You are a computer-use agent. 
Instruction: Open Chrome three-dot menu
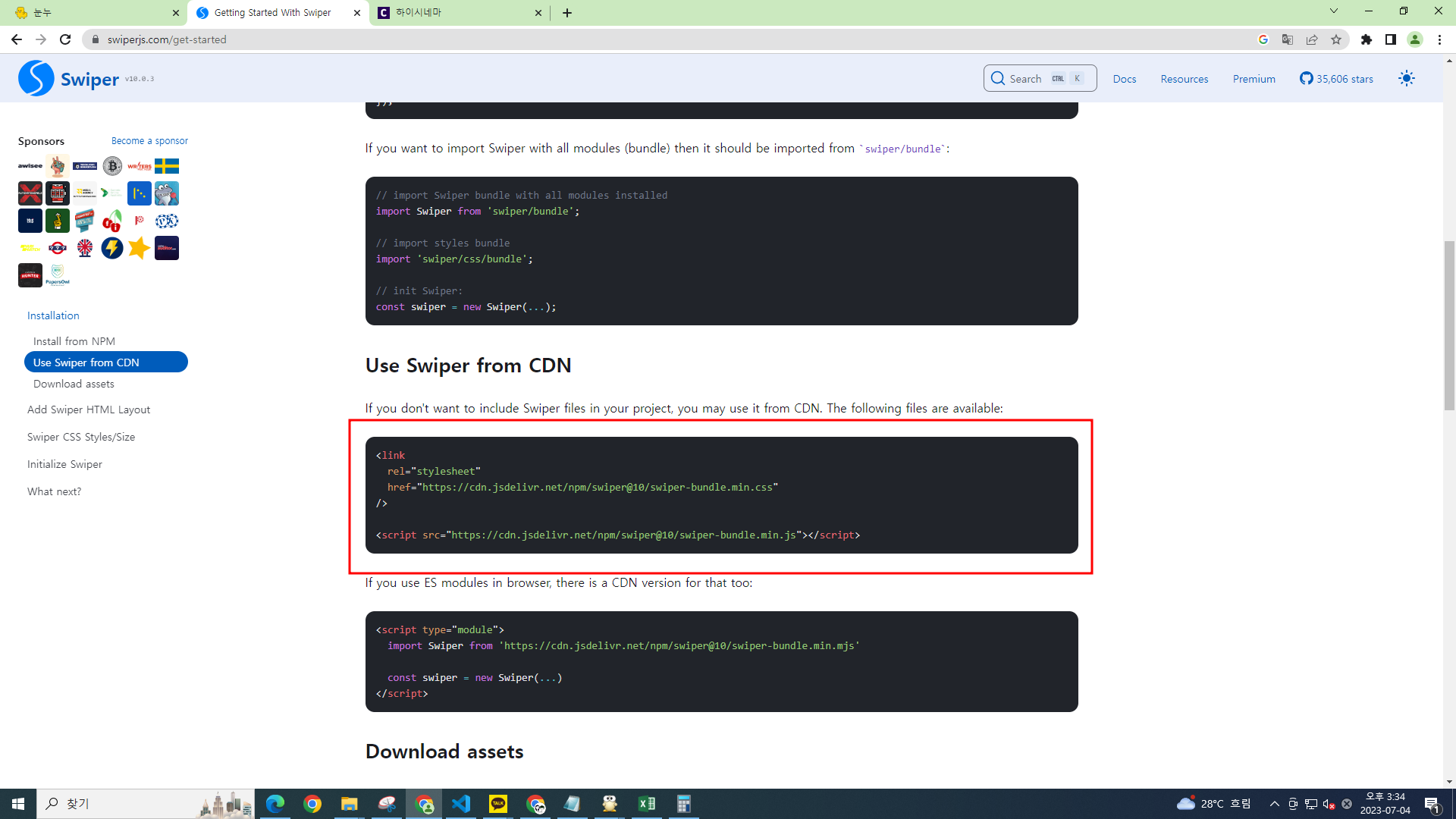pos(1439,39)
